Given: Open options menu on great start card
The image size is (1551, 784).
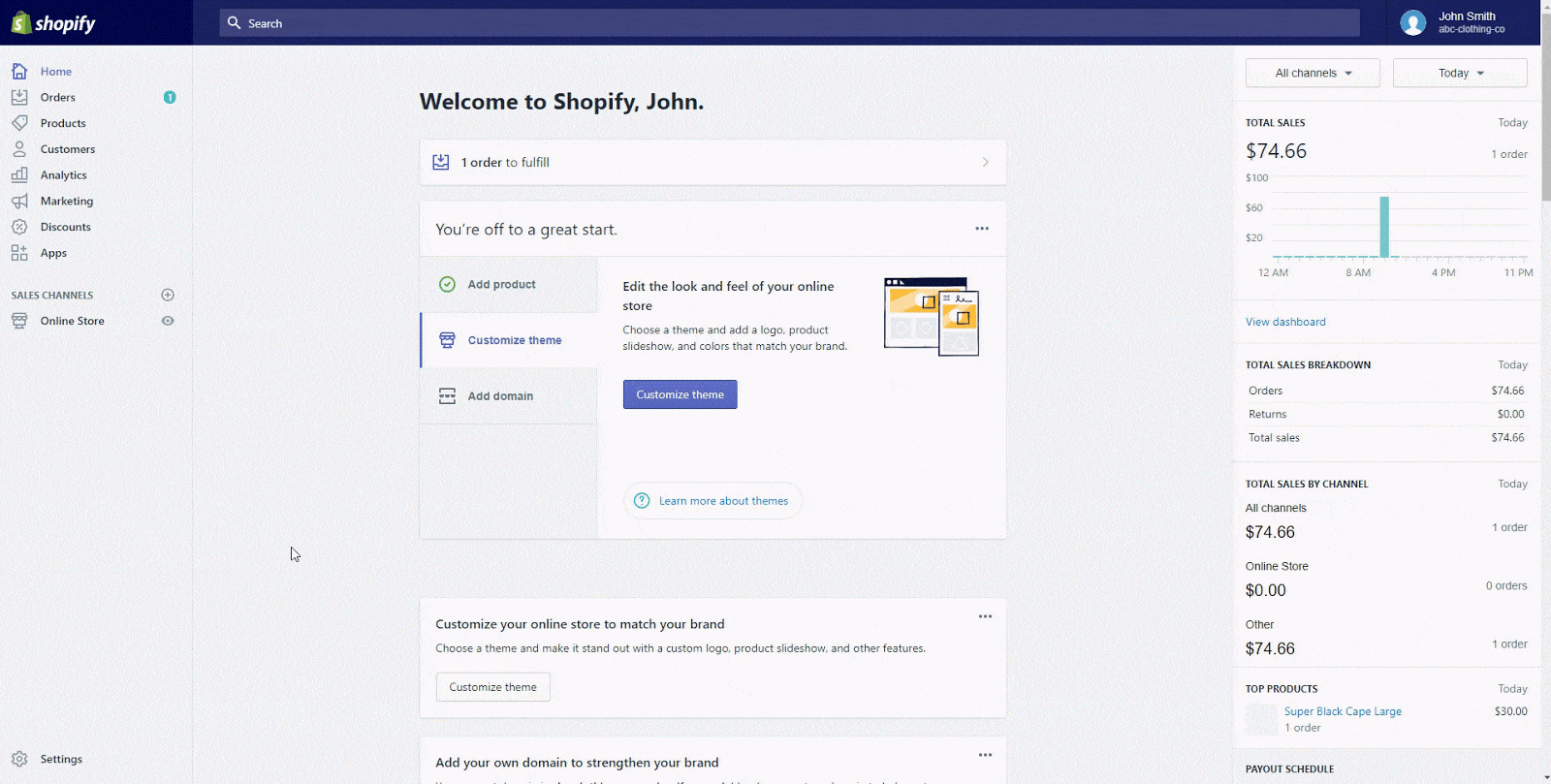Looking at the screenshot, I should pos(982,229).
